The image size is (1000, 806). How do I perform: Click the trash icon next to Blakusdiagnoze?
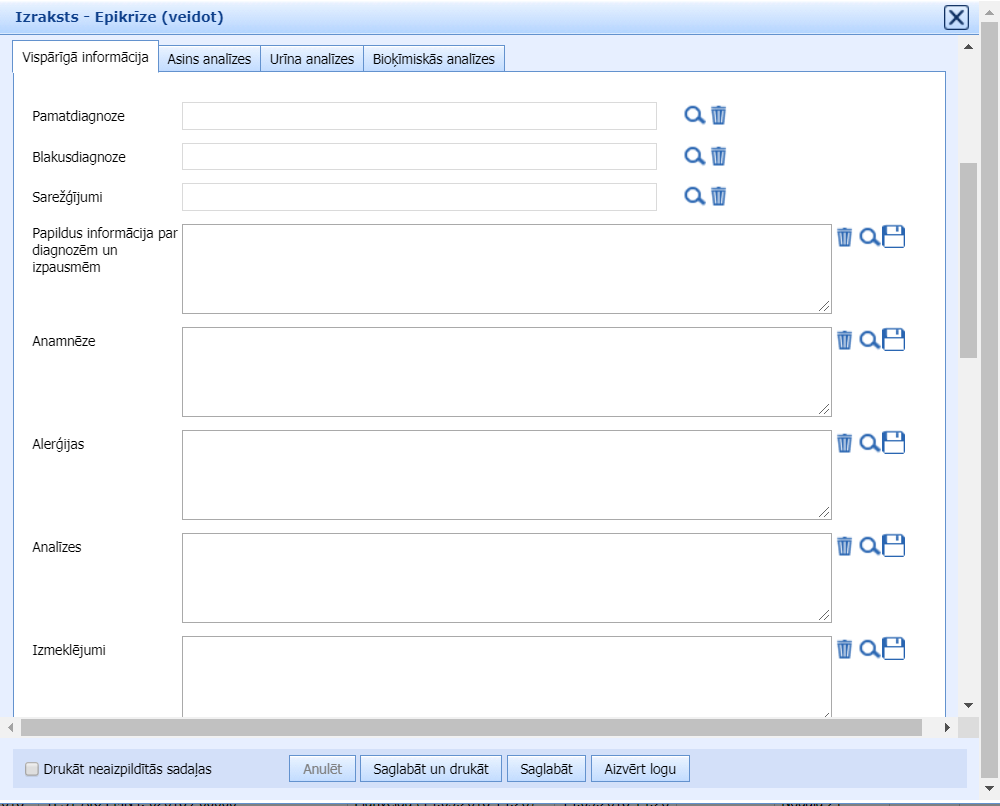click(718, 156)
